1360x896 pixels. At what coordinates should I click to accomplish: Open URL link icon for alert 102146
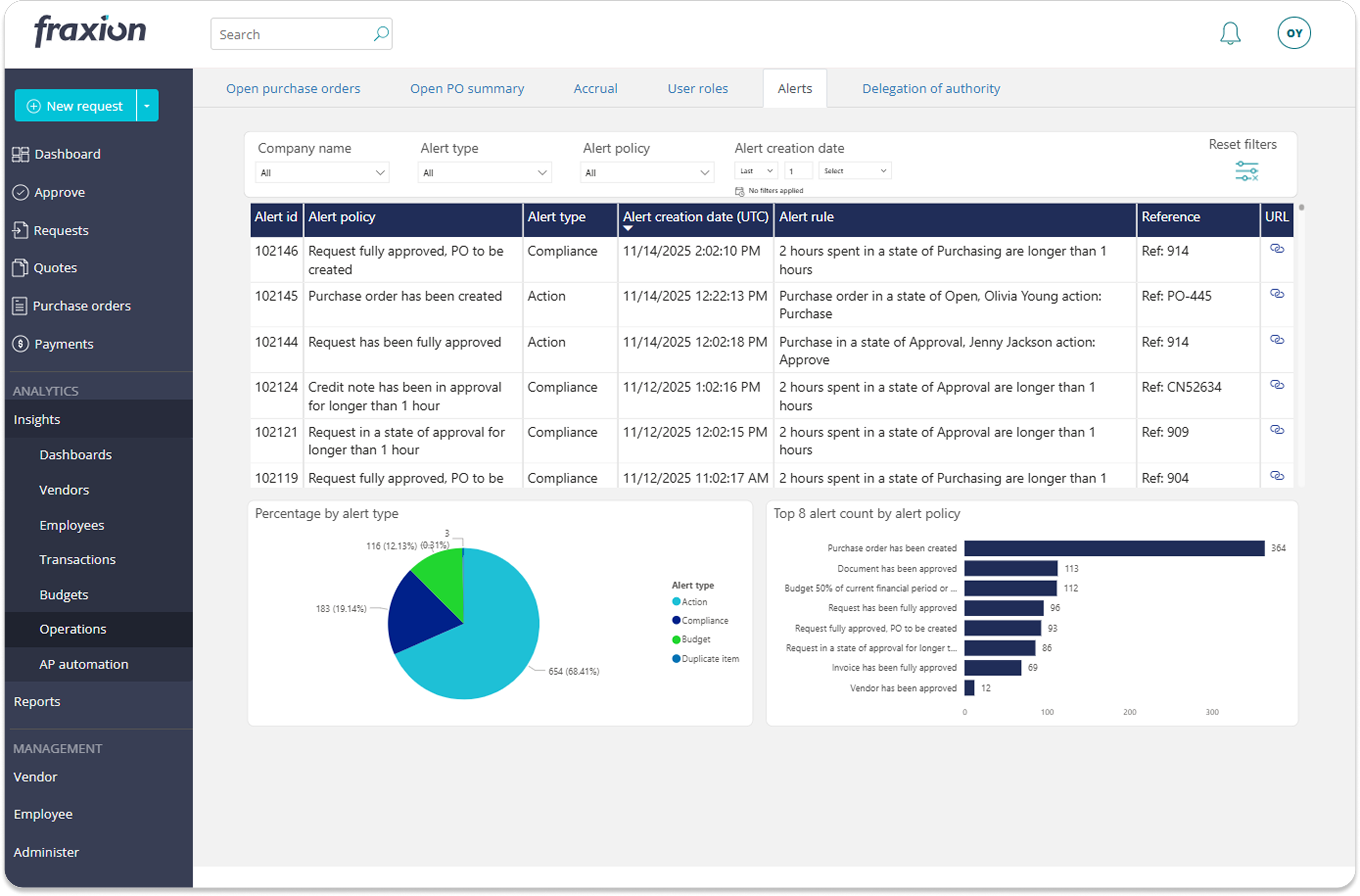1276,249
